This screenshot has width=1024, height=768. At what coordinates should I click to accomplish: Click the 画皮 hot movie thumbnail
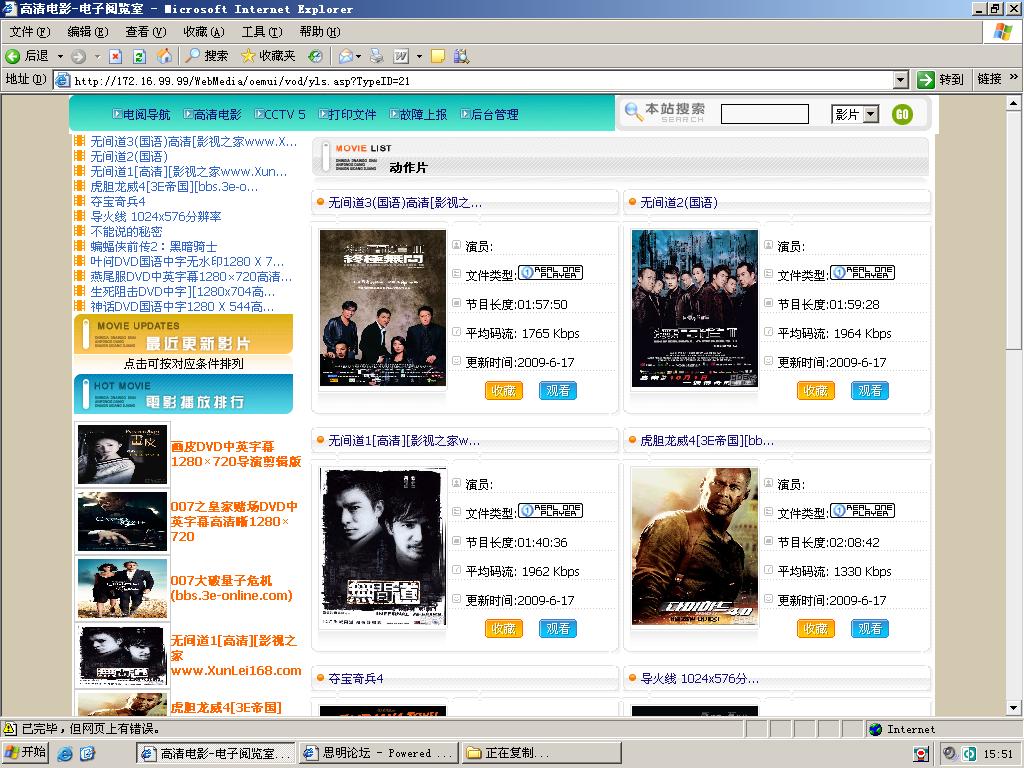click(122, 454)
